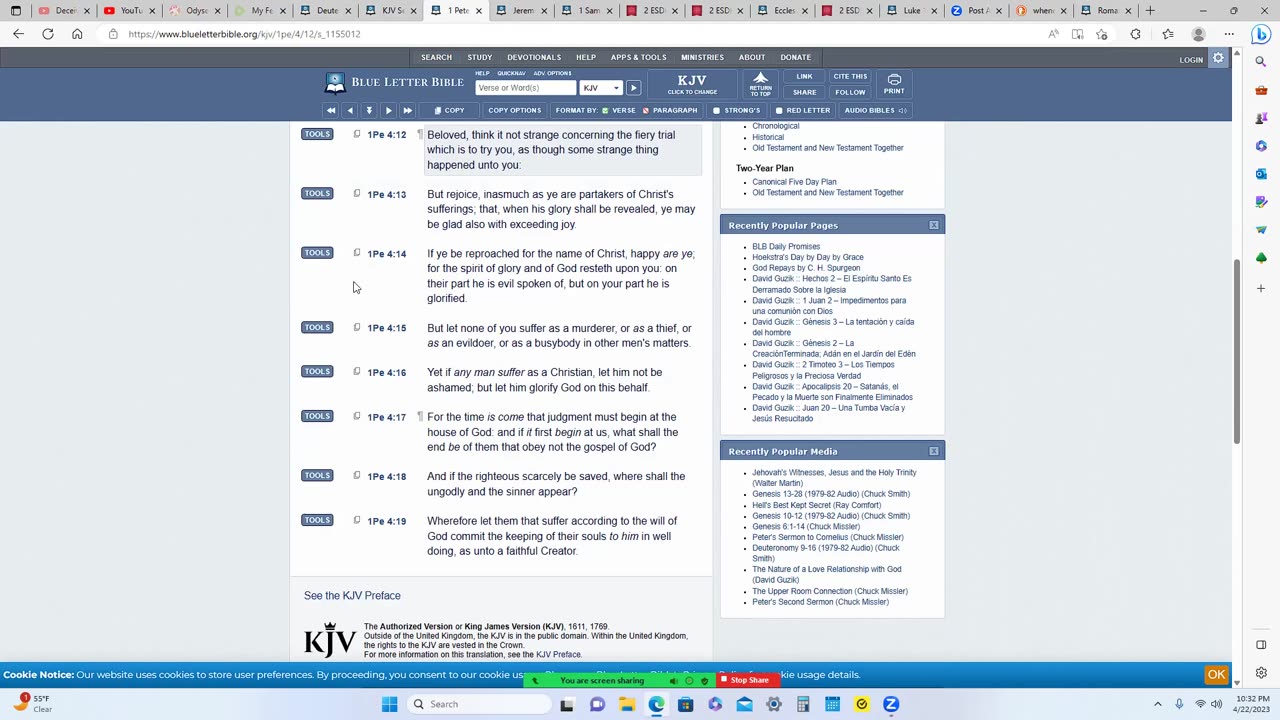This screenshot has width=1280, height=720.
Task: Go to next verse with single-right arrow
Action: 388,110
